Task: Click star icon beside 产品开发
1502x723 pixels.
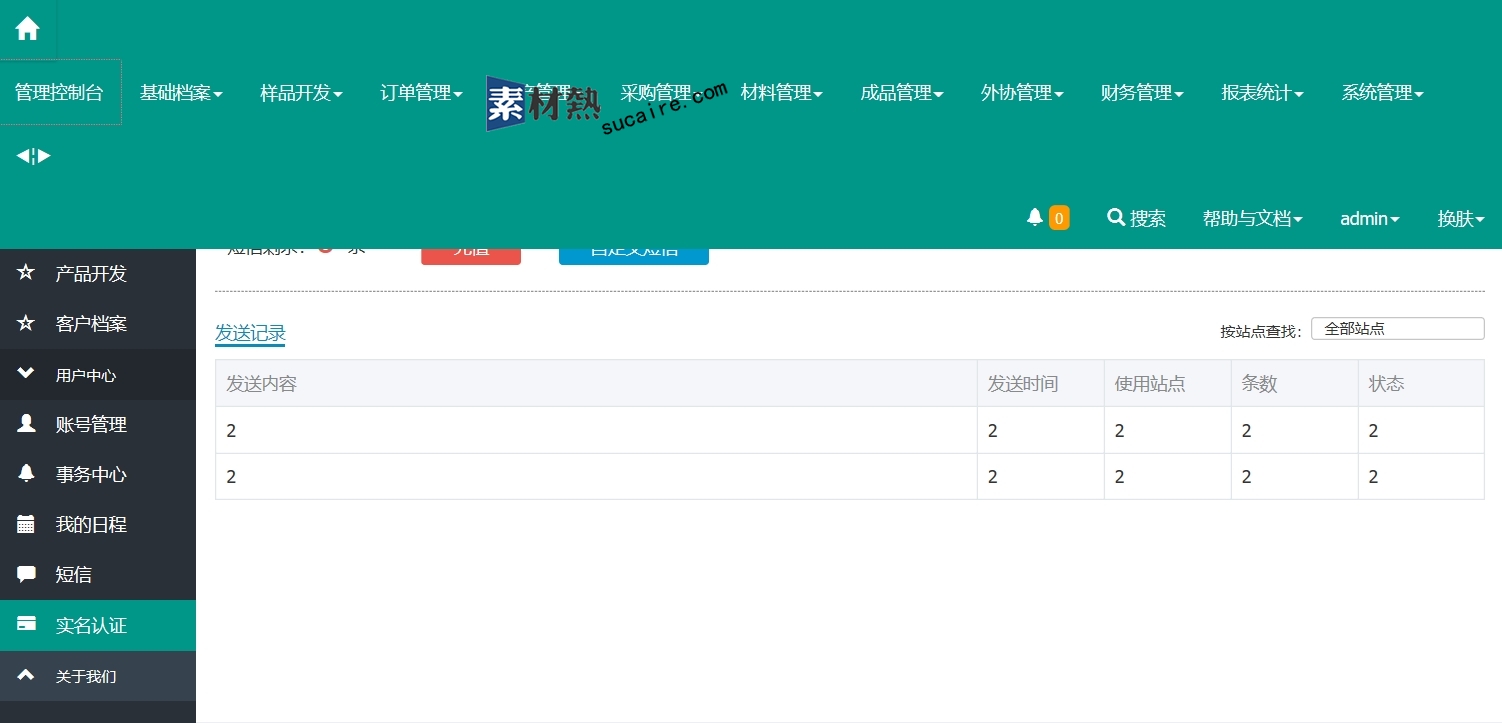Action: (x=26, y=273)
